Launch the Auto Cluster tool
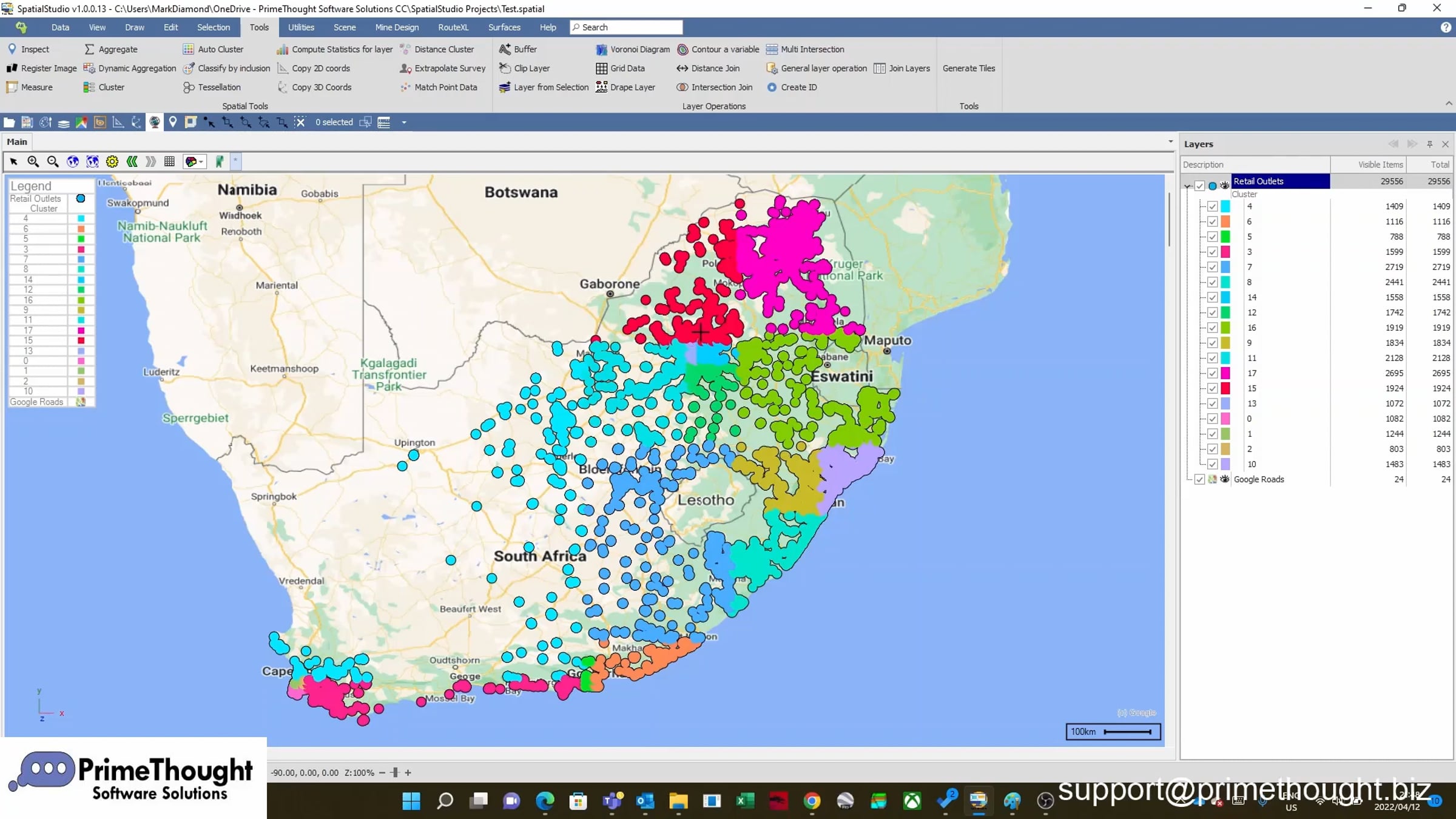 tap(213, 49)
